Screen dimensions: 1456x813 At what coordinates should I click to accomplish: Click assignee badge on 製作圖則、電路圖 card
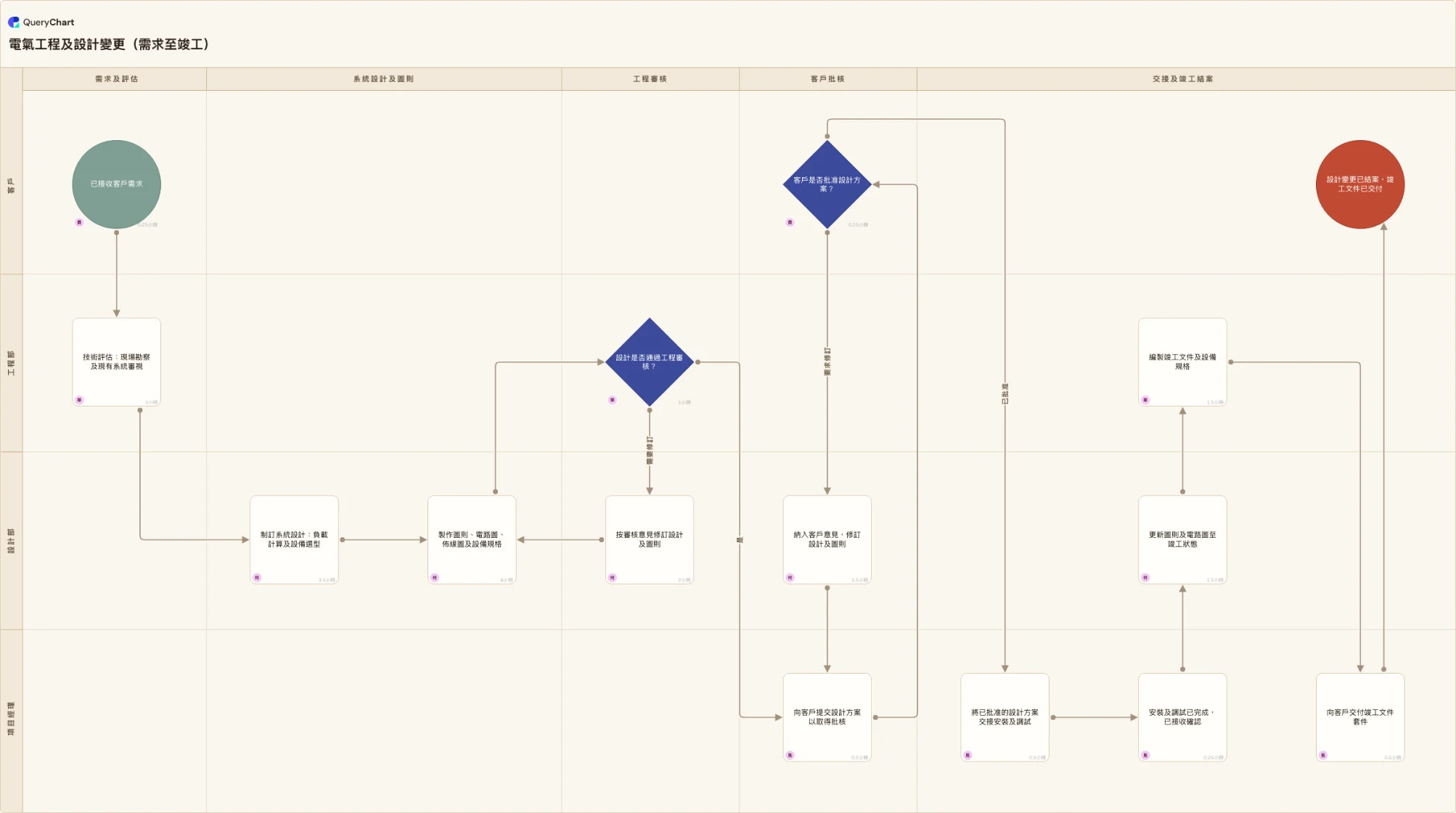[435, 578]
